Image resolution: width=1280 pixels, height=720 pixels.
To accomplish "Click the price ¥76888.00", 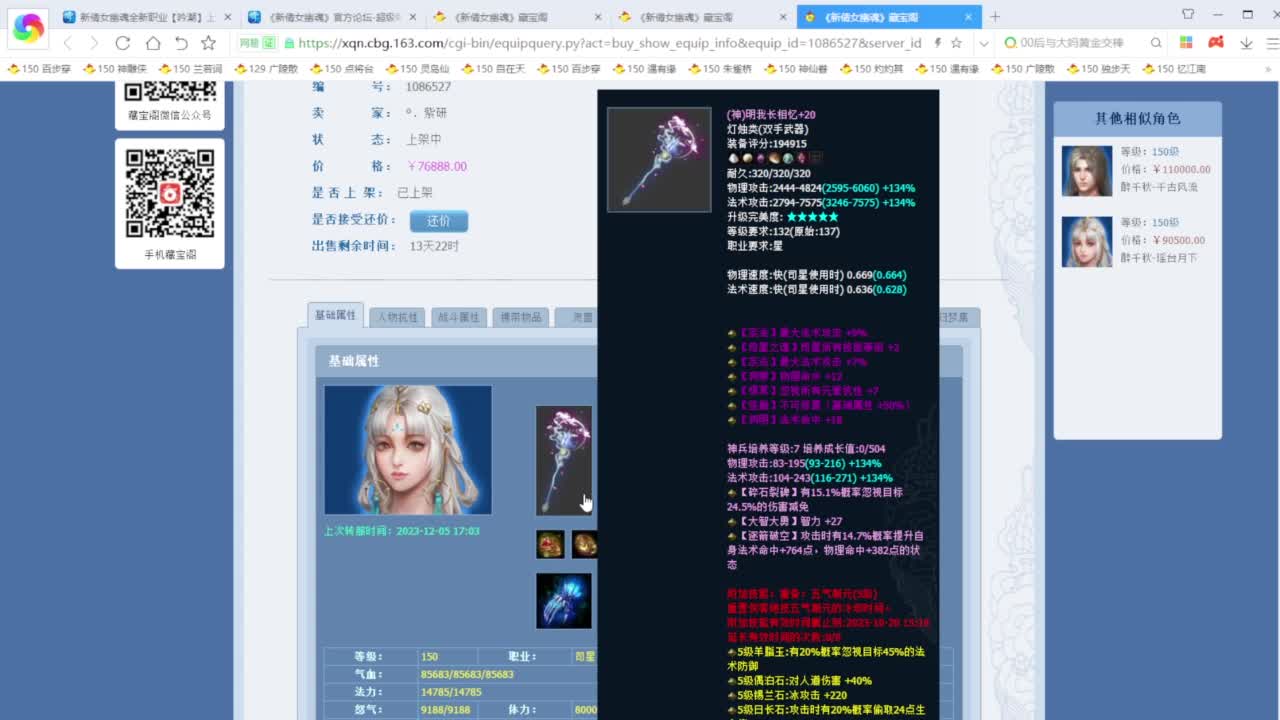I will pyautogui.click(x=437, y=166).
